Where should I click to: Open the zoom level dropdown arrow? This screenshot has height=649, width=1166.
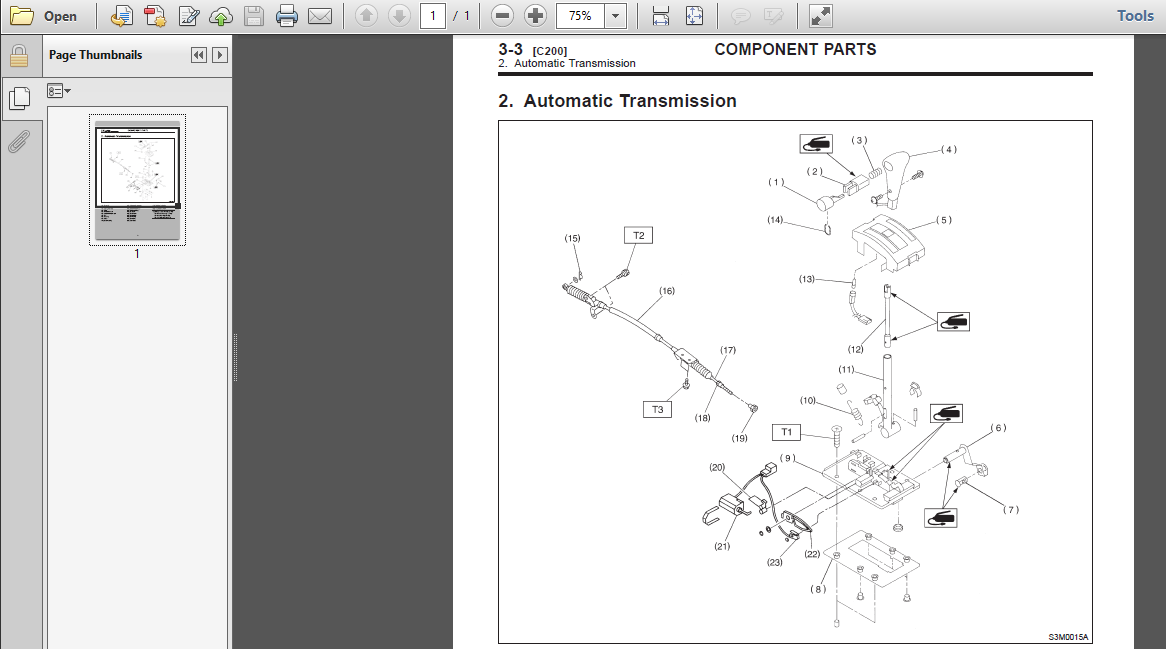(x=616, y=16)
